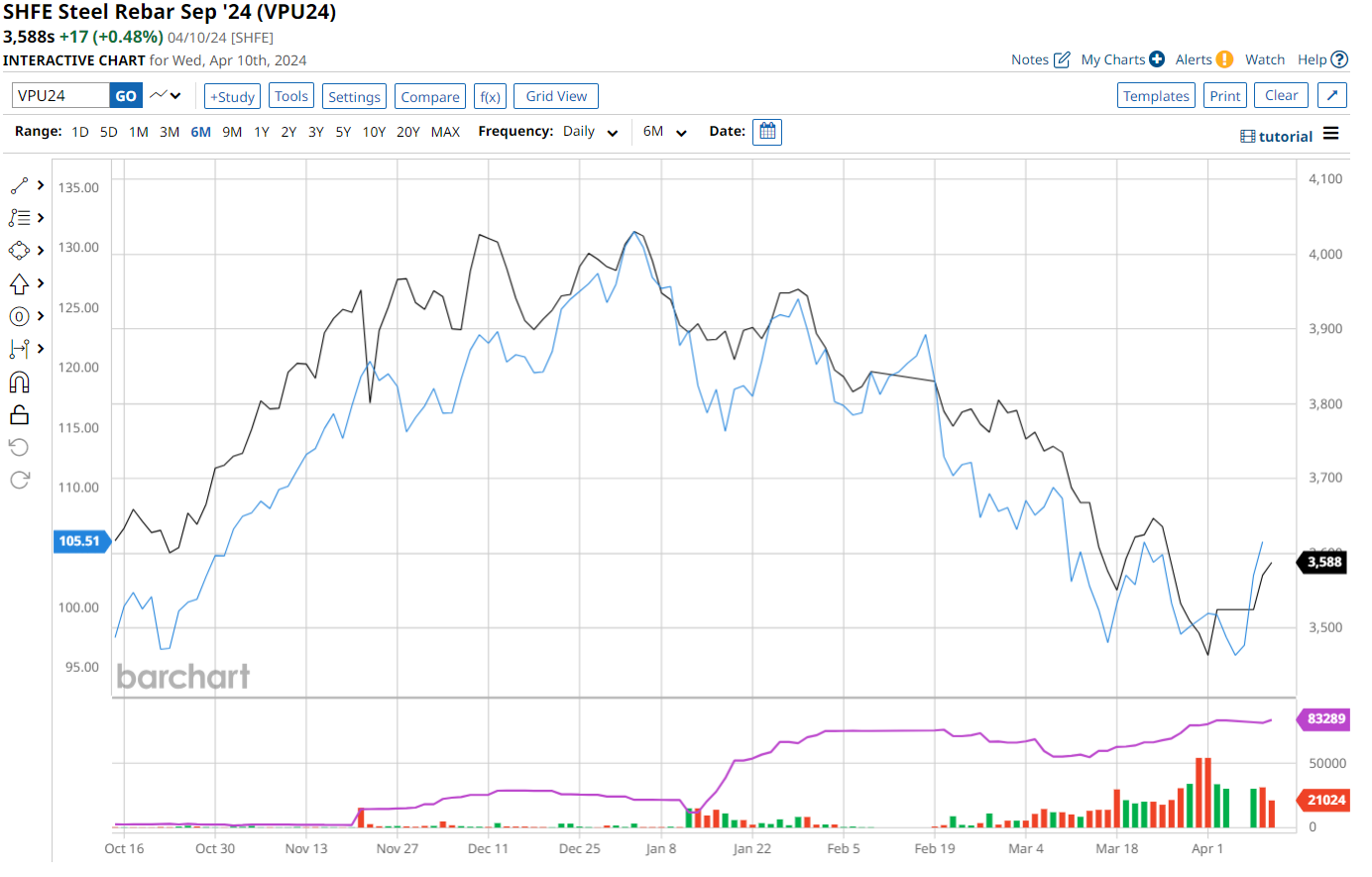Switch range to 3Y
This screenshot has height=877, width=1372.
tap(316, 132)
